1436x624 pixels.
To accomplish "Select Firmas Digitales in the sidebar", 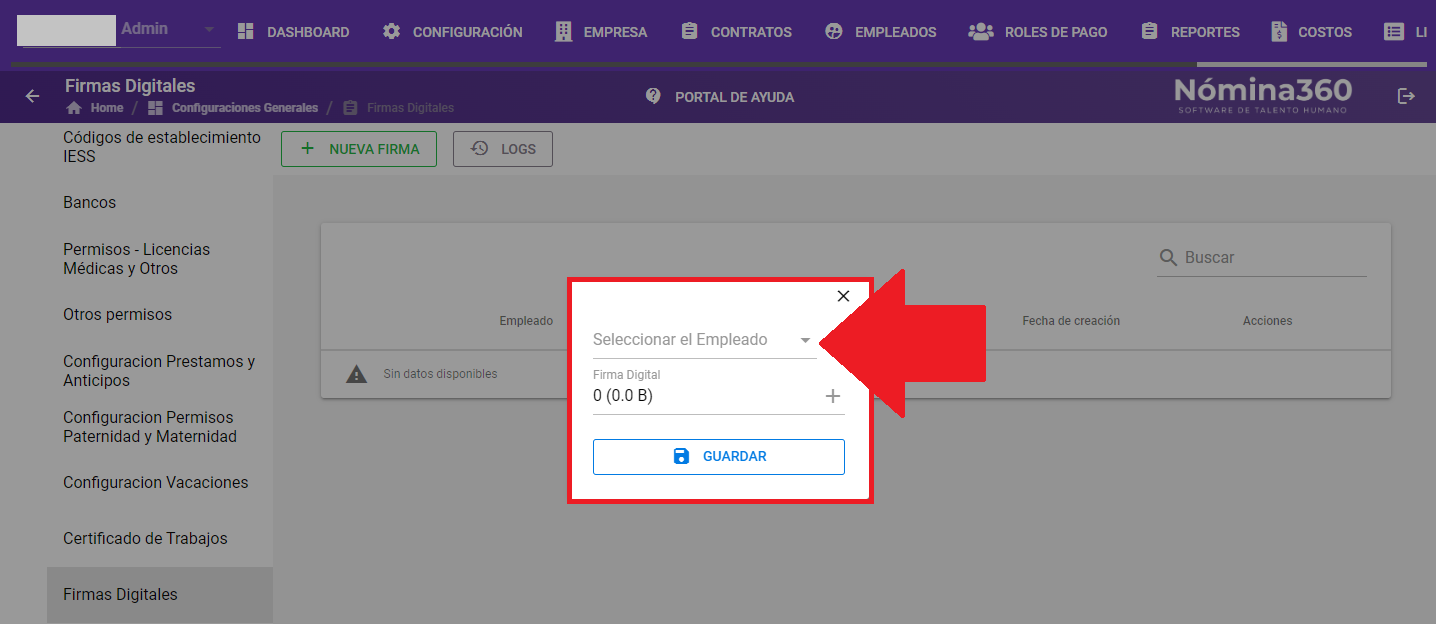I will pyautogui.click(x=160, y=595).
